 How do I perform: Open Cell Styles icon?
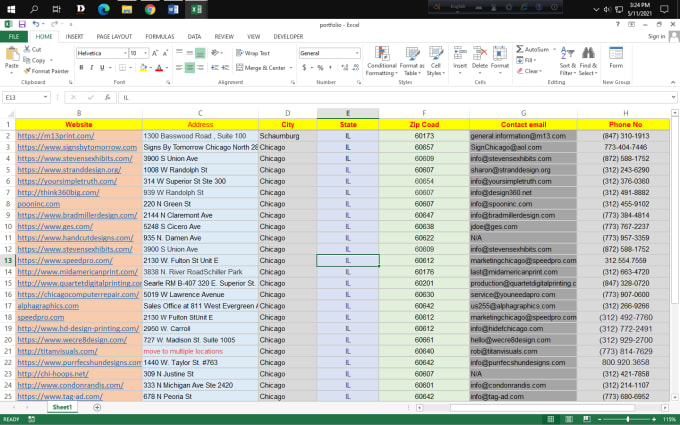tap(435, 54)
